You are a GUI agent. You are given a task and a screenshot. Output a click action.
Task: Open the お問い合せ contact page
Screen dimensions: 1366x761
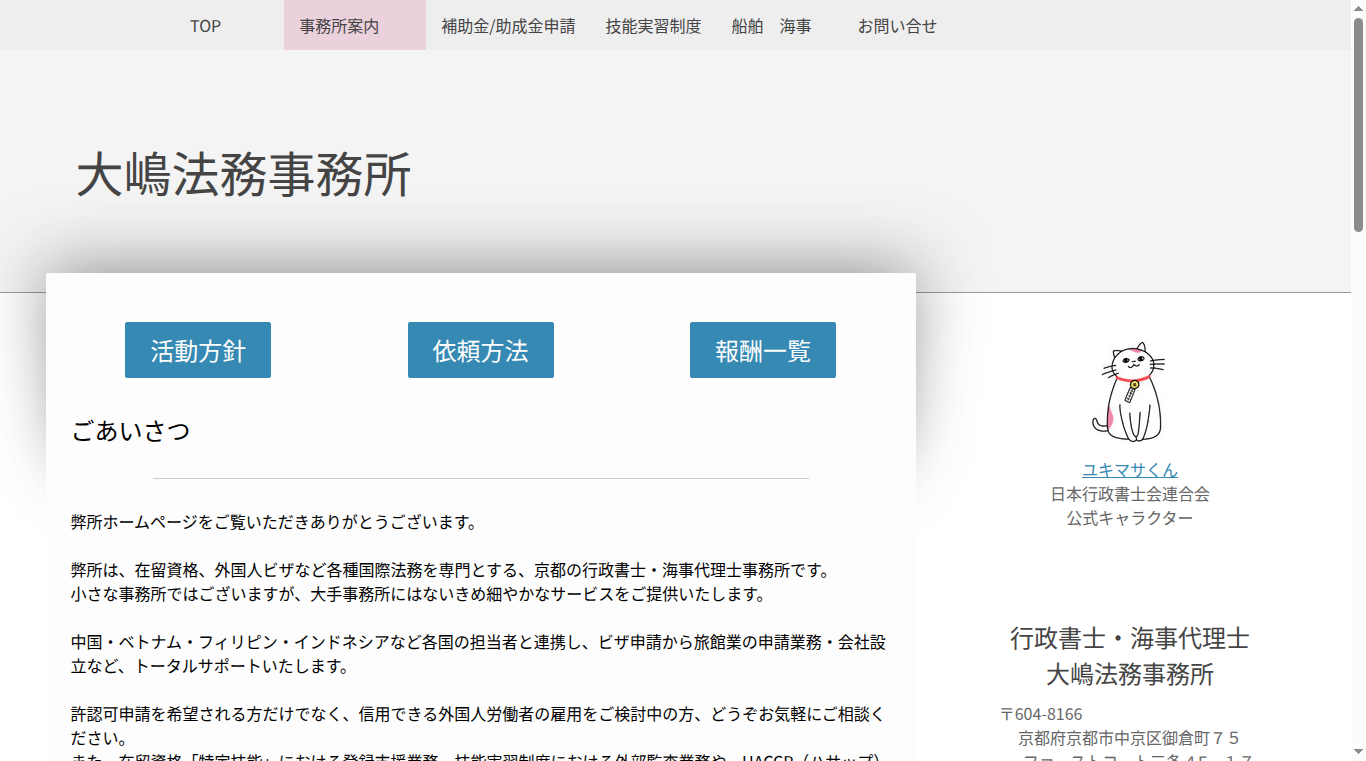click(x=897, y=26)
